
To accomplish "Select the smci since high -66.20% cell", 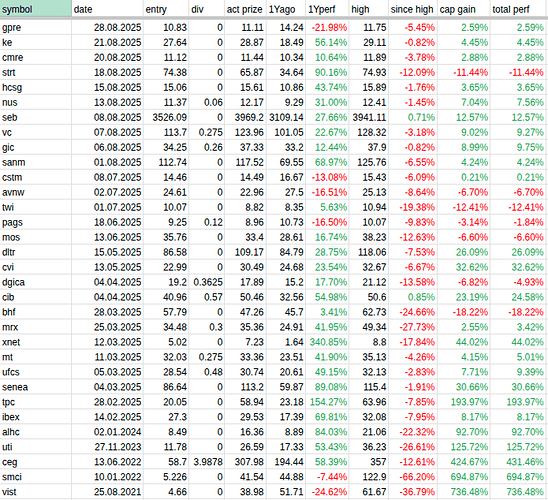I will pos(413,477).
